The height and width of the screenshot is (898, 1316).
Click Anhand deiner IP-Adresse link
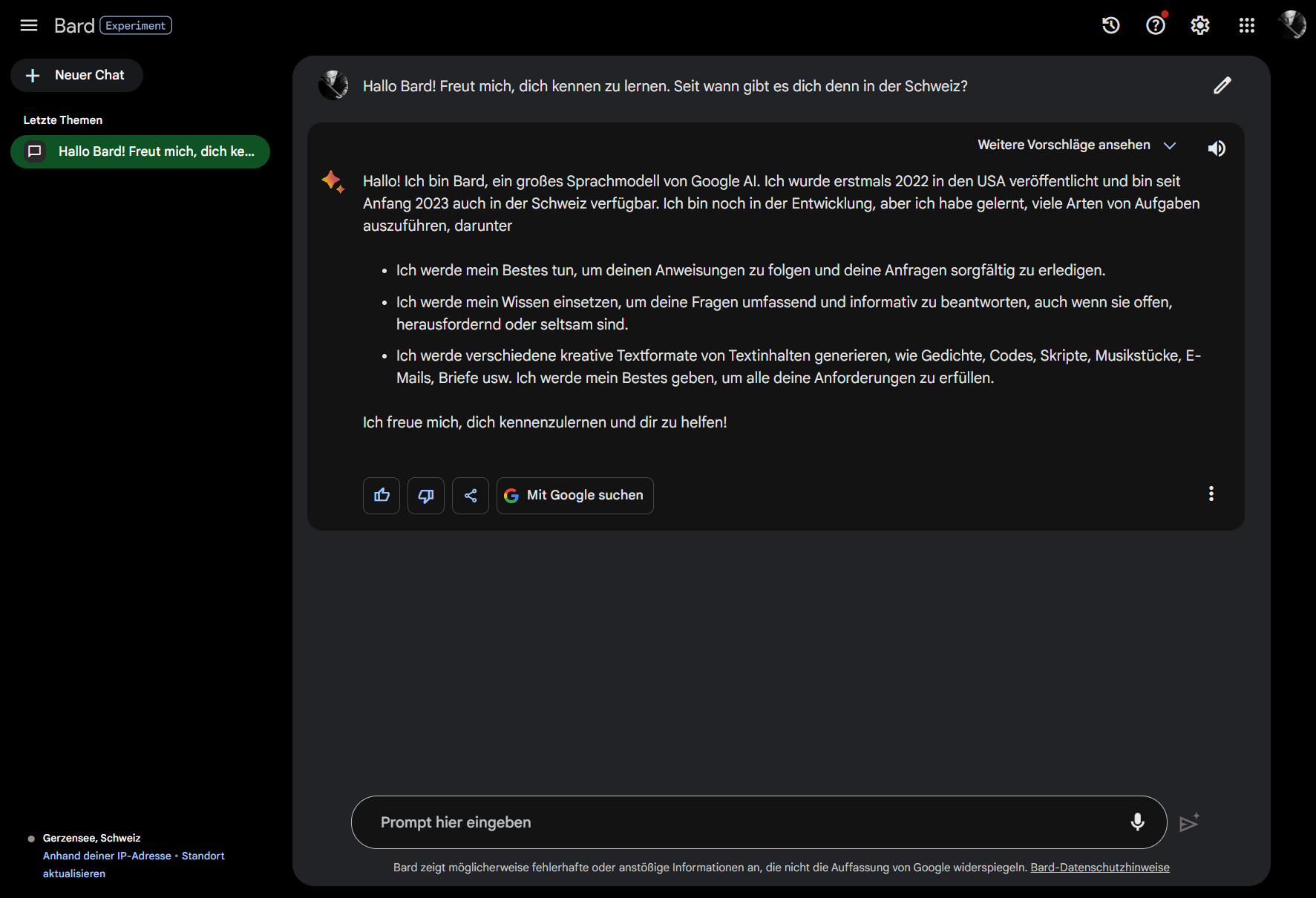tap(107, 856)
